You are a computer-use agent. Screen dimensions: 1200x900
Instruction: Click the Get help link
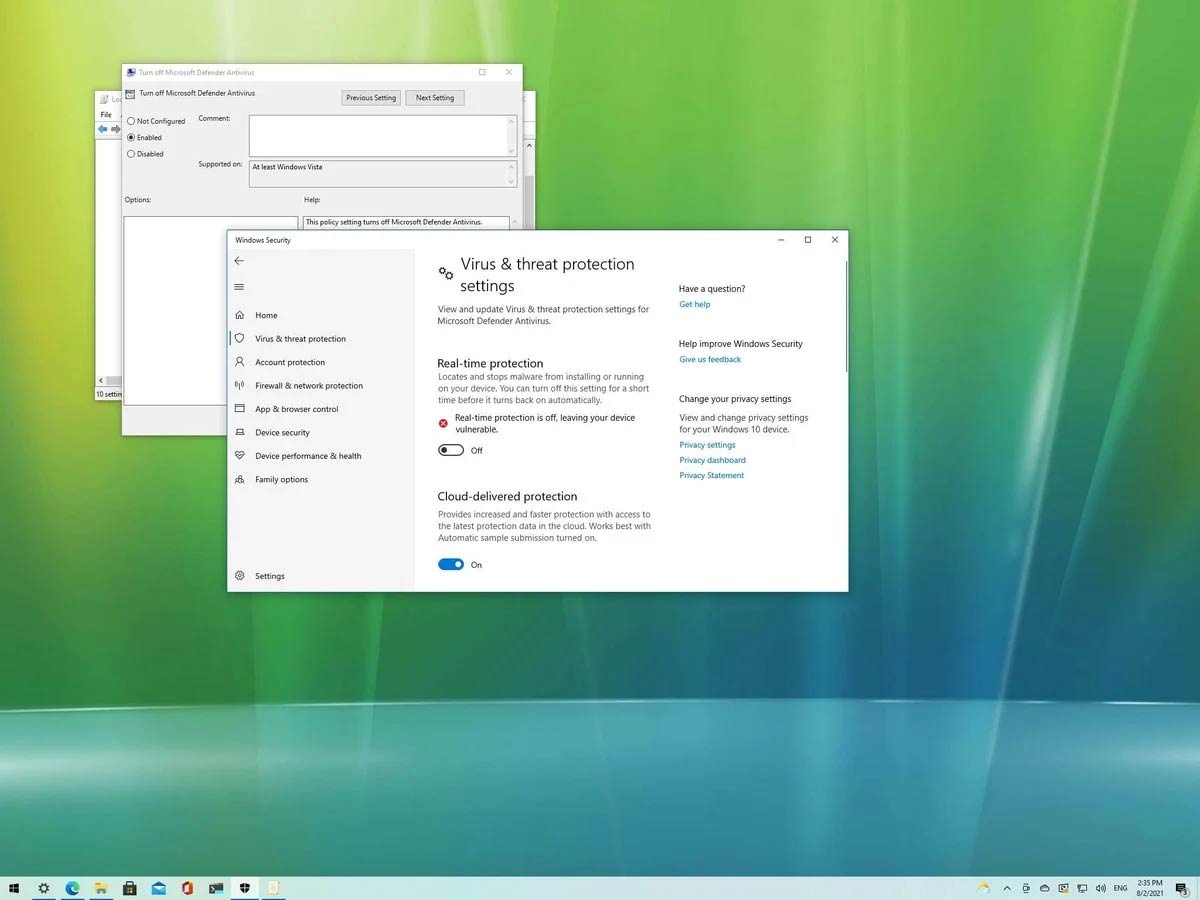695,304
